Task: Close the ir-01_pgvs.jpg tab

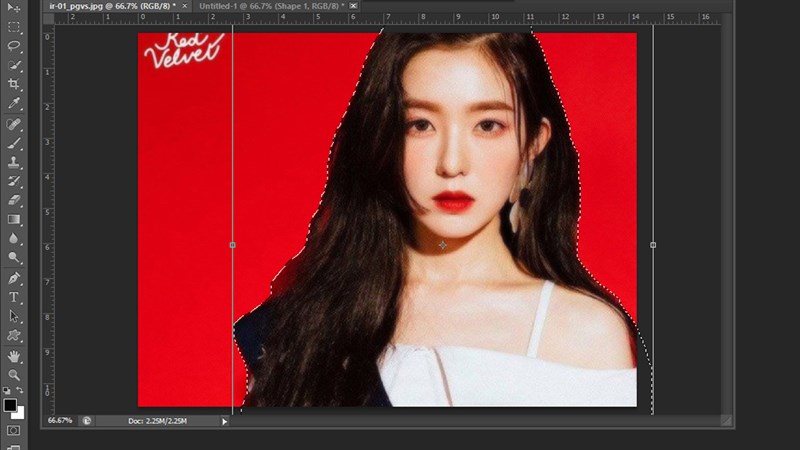Action: pyautogui.click(x=184, y=6)
